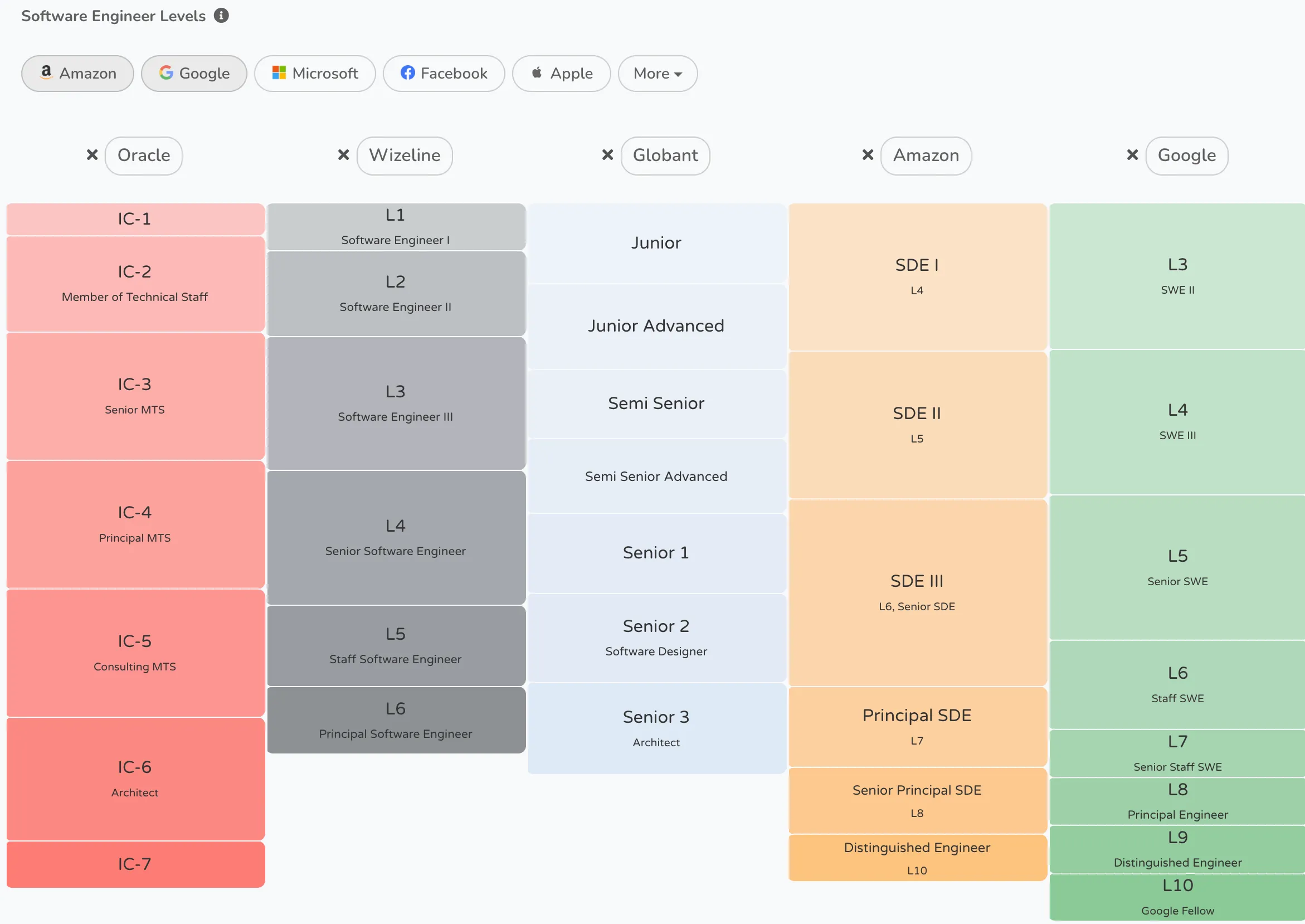Remove Google column with its X icon

pyautogui.click(x=1132, y=155)
